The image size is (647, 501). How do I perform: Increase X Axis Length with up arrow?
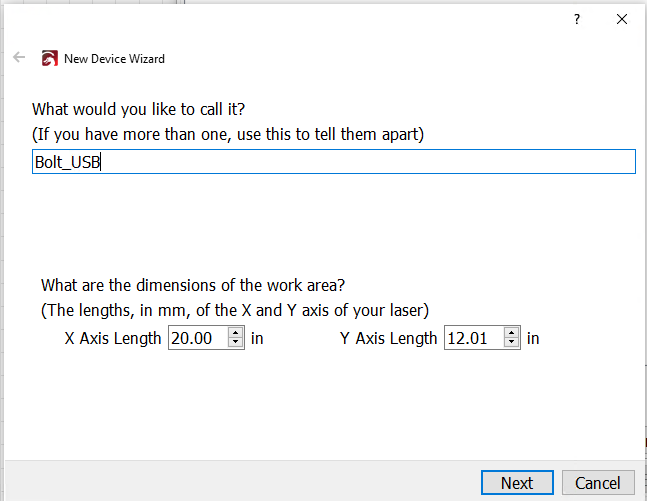click(x=236, y=332)
